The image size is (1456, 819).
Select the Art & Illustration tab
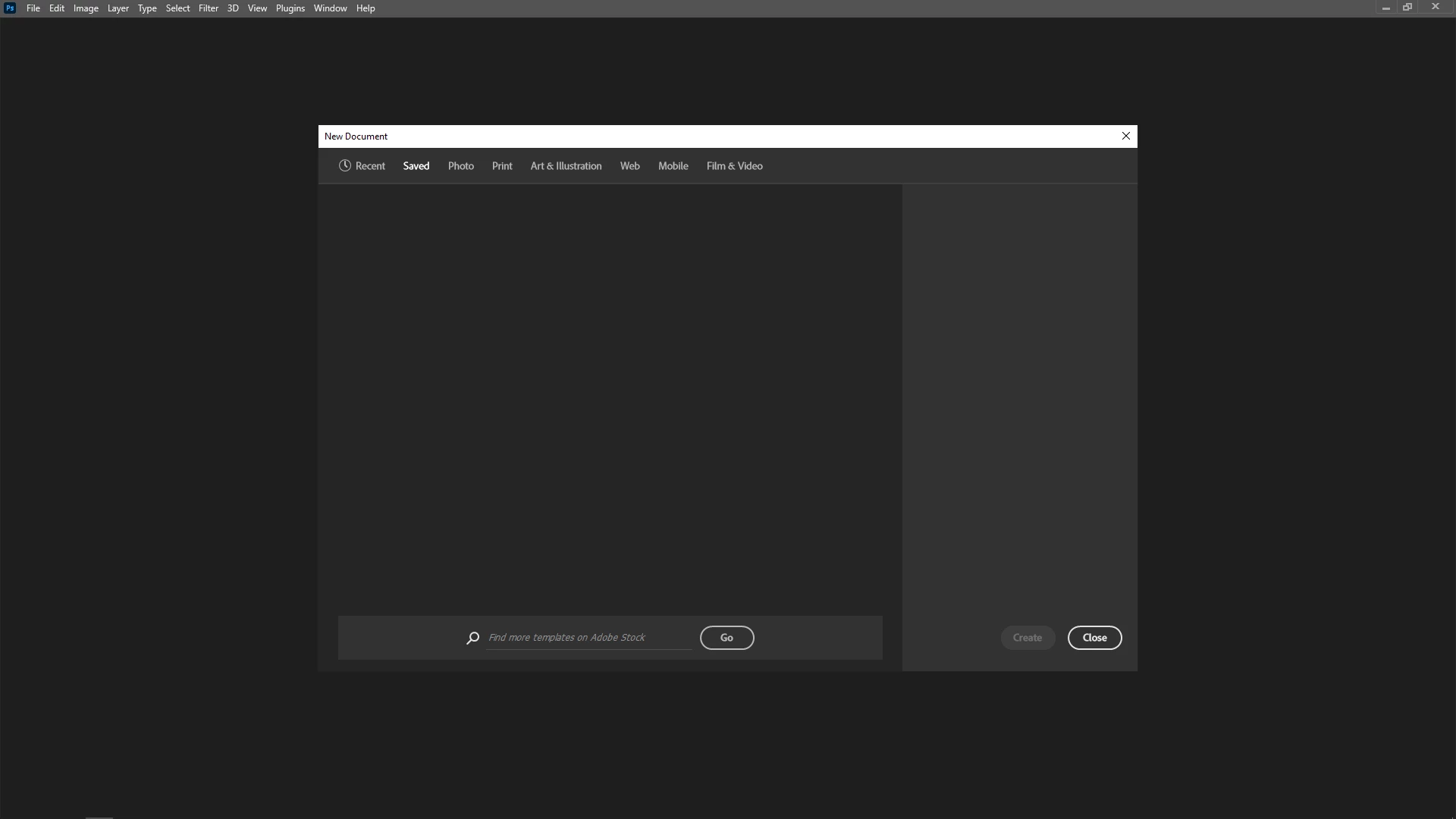(566, 166)
